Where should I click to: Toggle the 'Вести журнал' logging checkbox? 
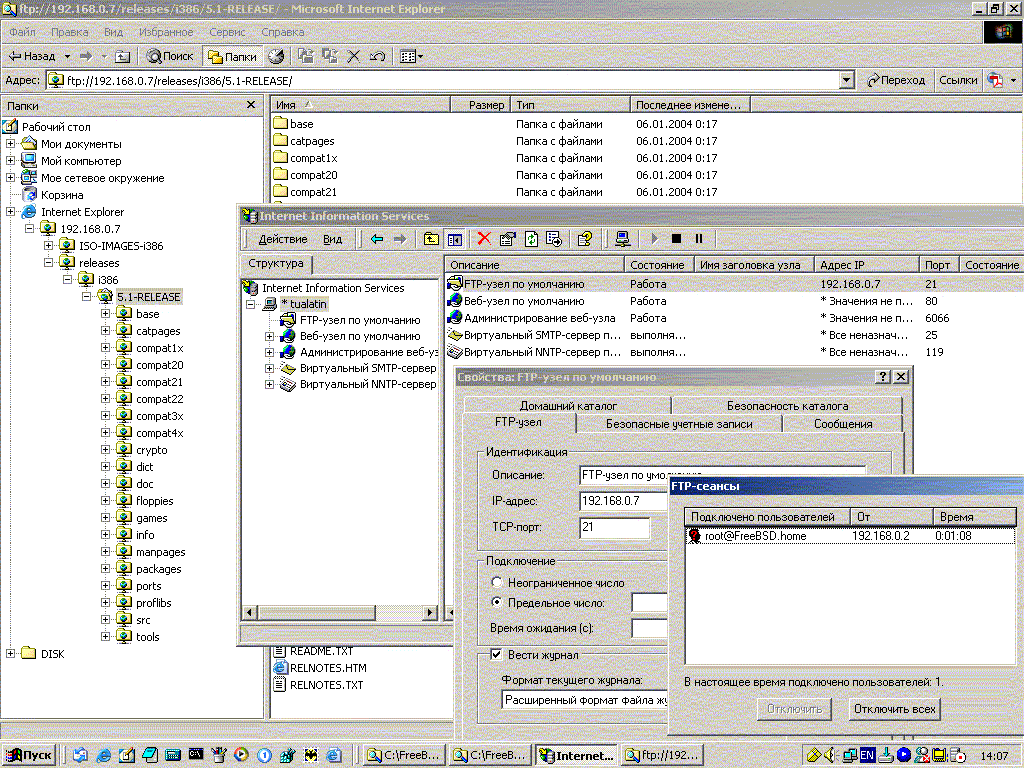point(496,655)
